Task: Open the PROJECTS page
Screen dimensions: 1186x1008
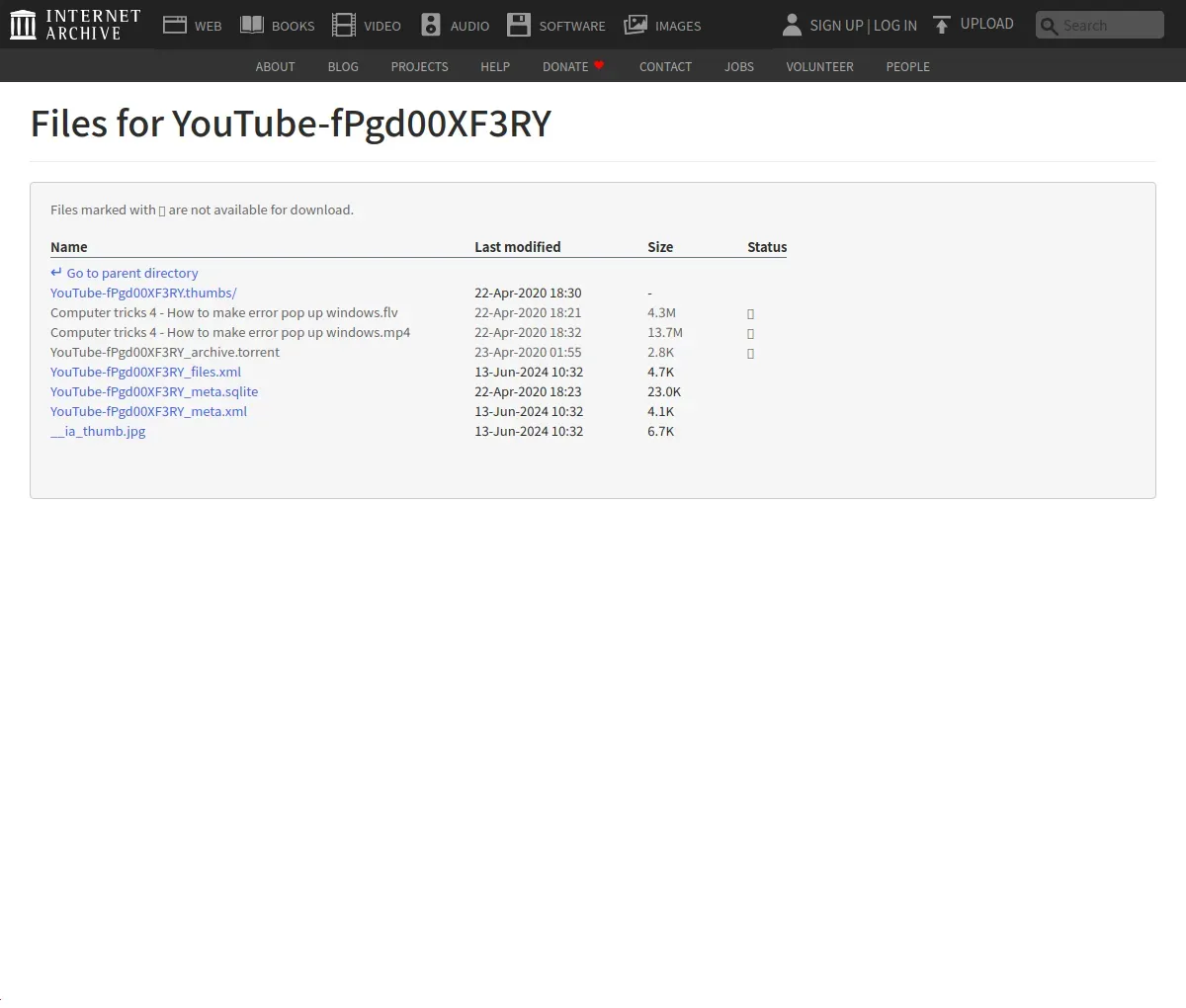Action: [419, 66]
